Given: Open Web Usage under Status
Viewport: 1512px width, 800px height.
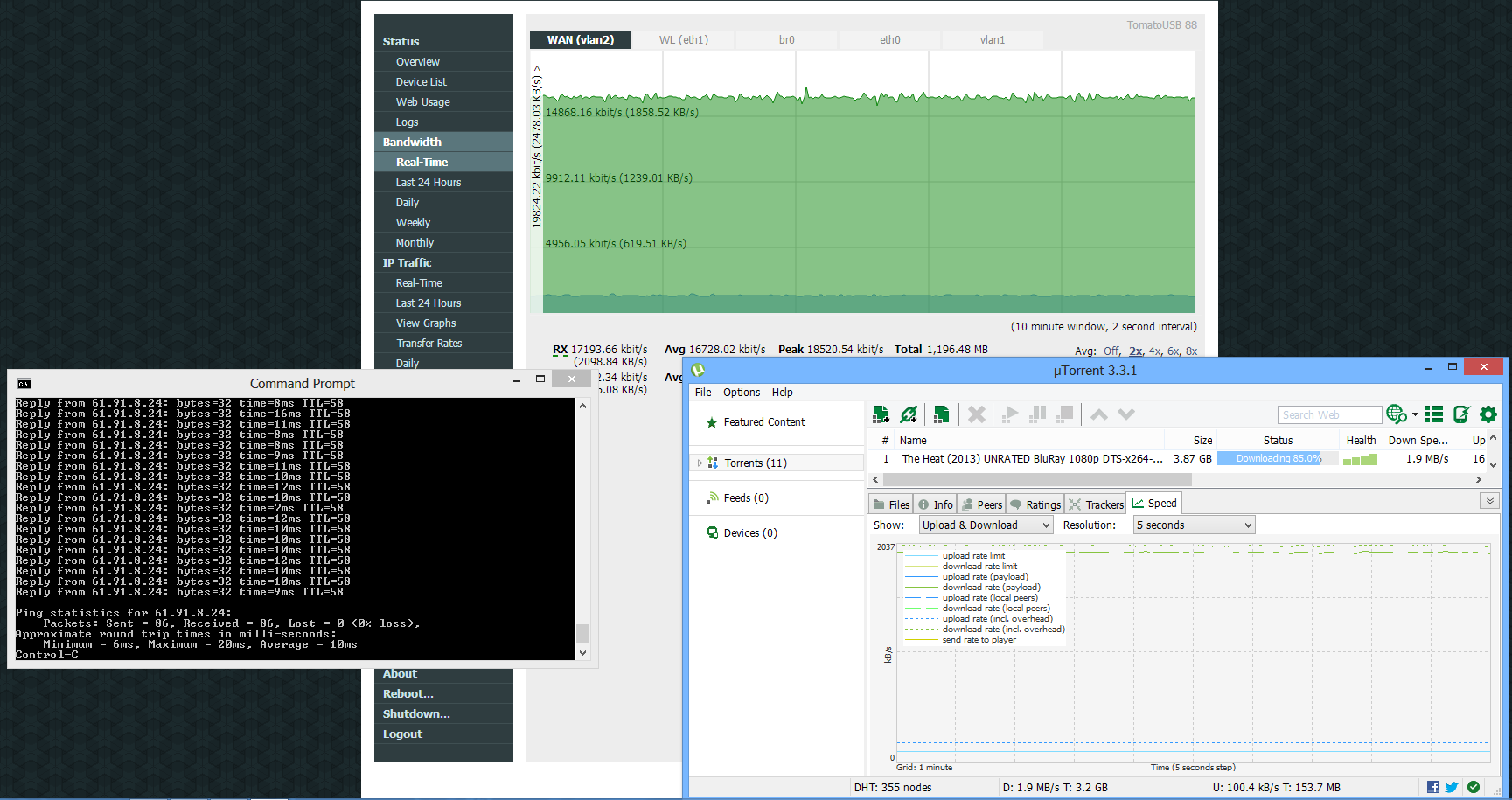Looking at the screenshot, I should [422, 102].
